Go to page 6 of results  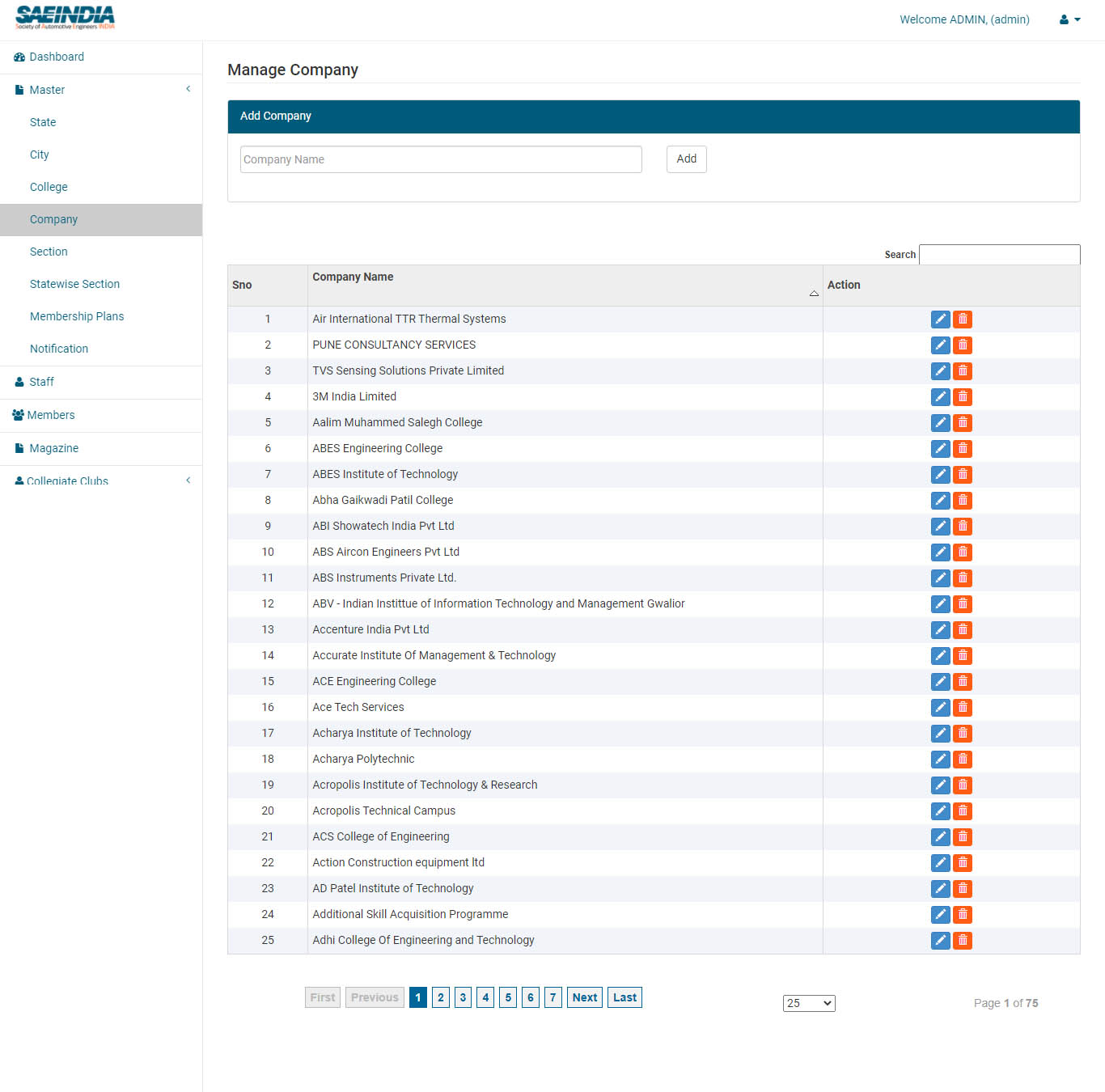point(531,997)
